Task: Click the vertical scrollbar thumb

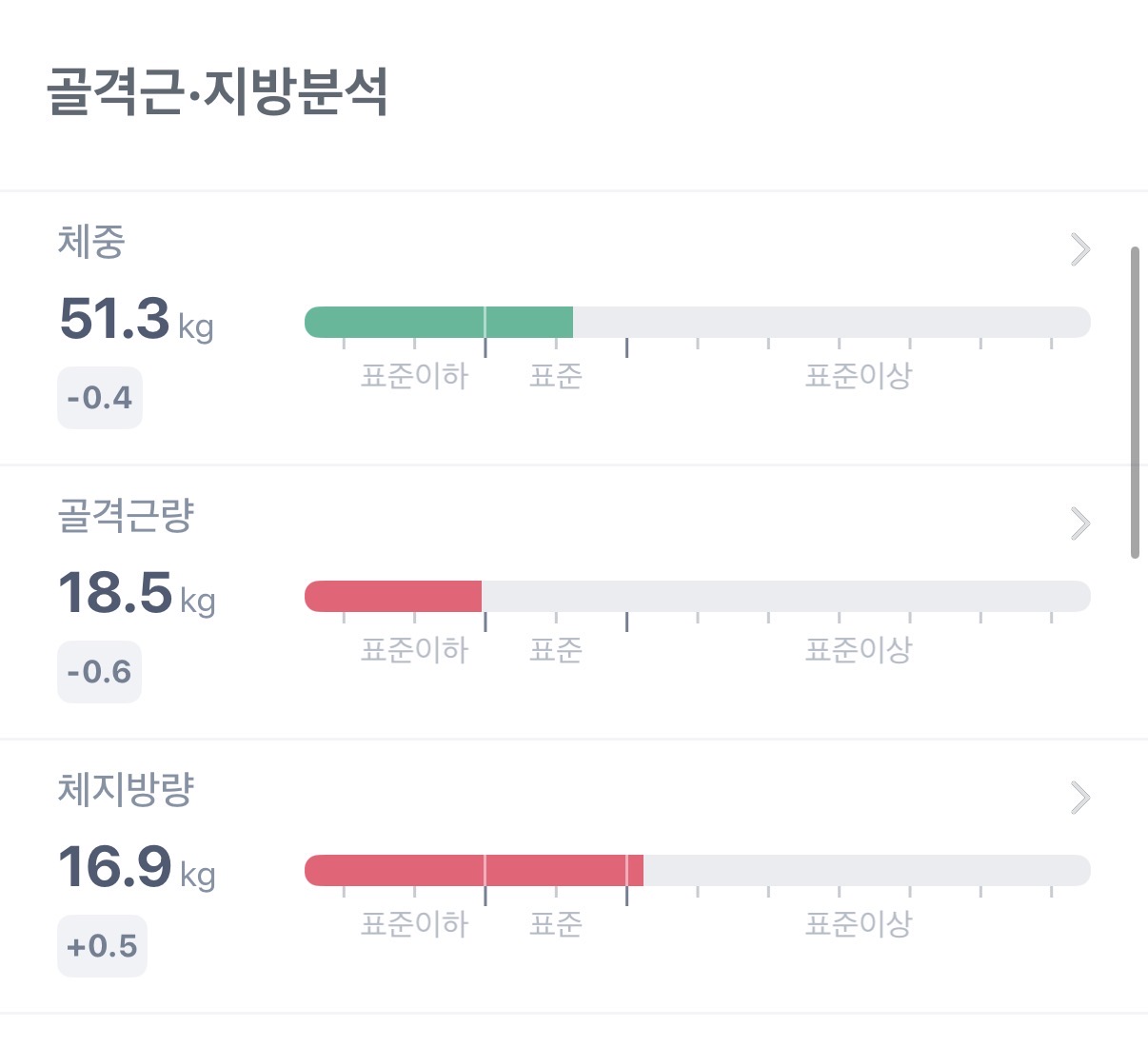Action: point(1135,403)
